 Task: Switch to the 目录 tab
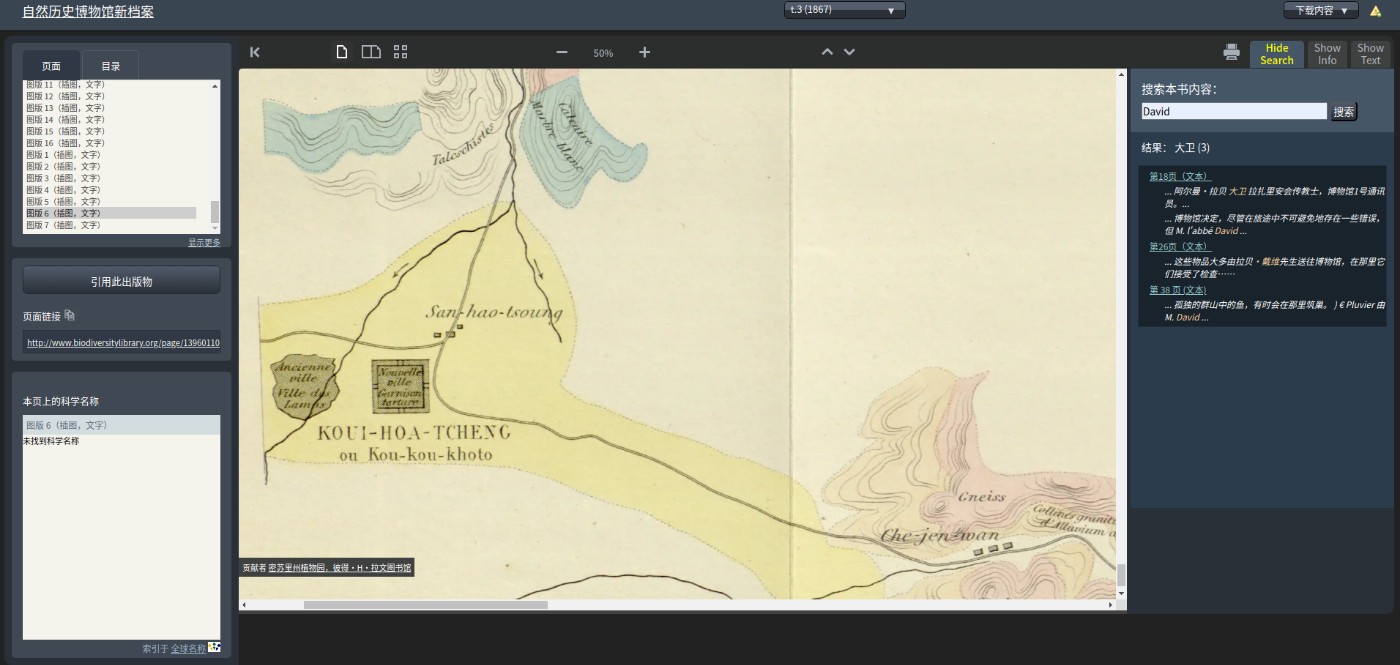[x=111, y=65]
